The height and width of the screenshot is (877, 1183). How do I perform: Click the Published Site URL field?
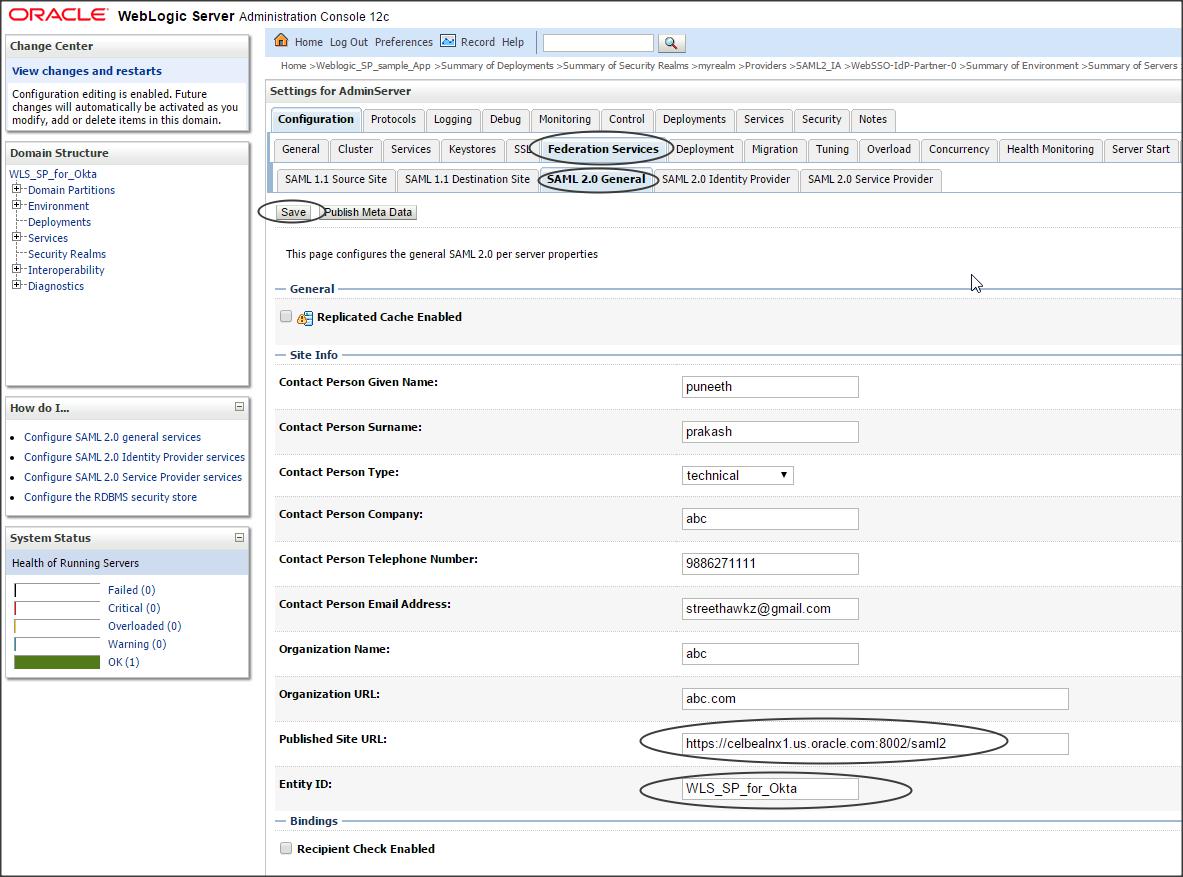pos(875,743)
